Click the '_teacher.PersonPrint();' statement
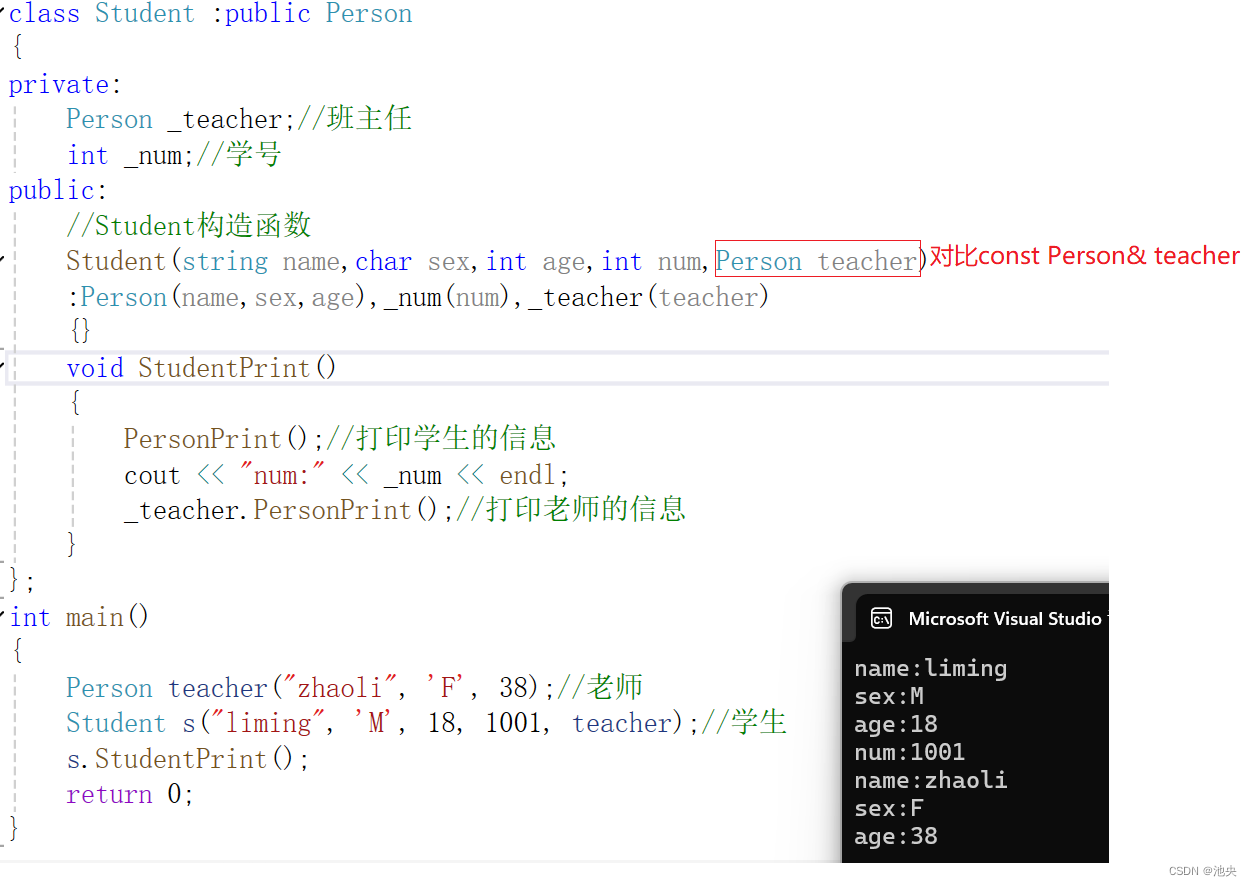Viewport: 1252px width, 886px height. pyautogui.click(x=290, y=510)
